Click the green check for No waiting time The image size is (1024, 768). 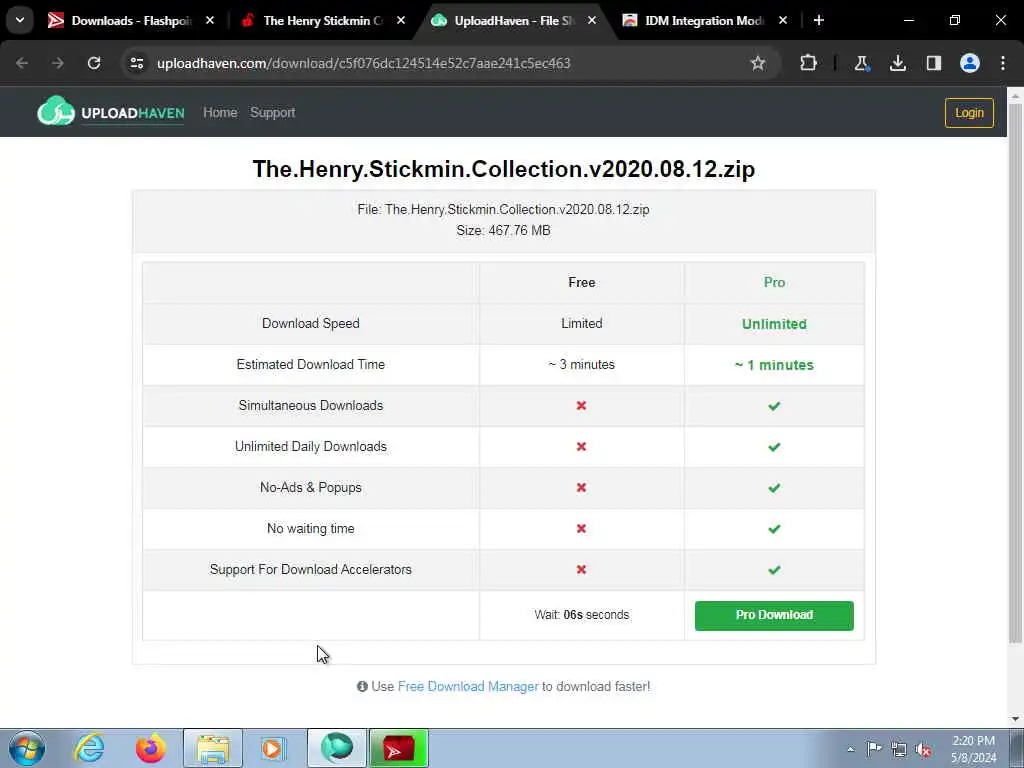[x=774, y=529]
